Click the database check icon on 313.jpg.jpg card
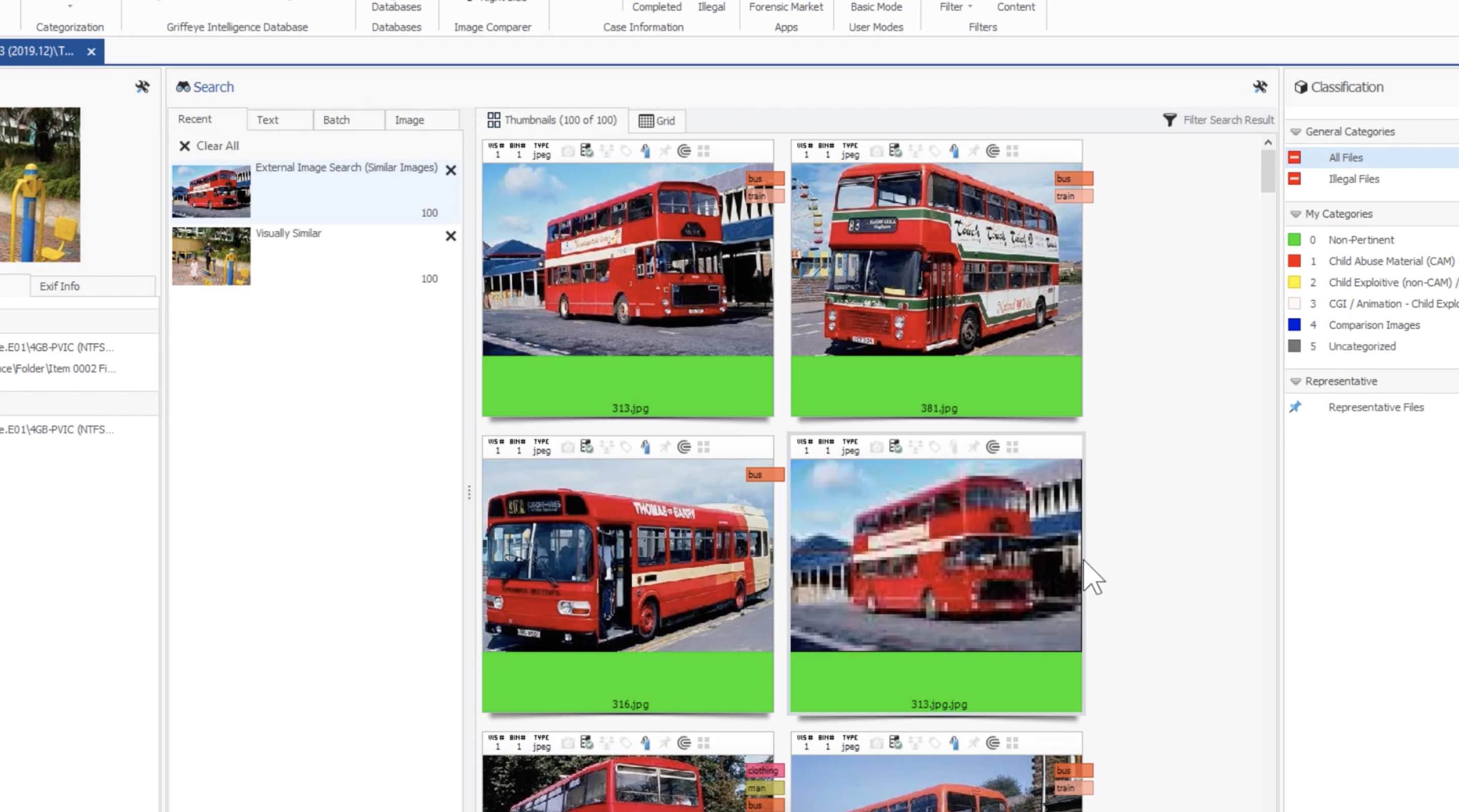 (x=895, y=447)
